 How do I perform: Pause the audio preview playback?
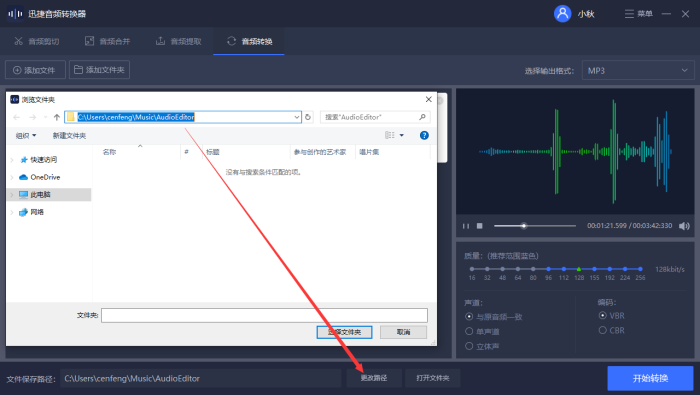coord(466,226)
